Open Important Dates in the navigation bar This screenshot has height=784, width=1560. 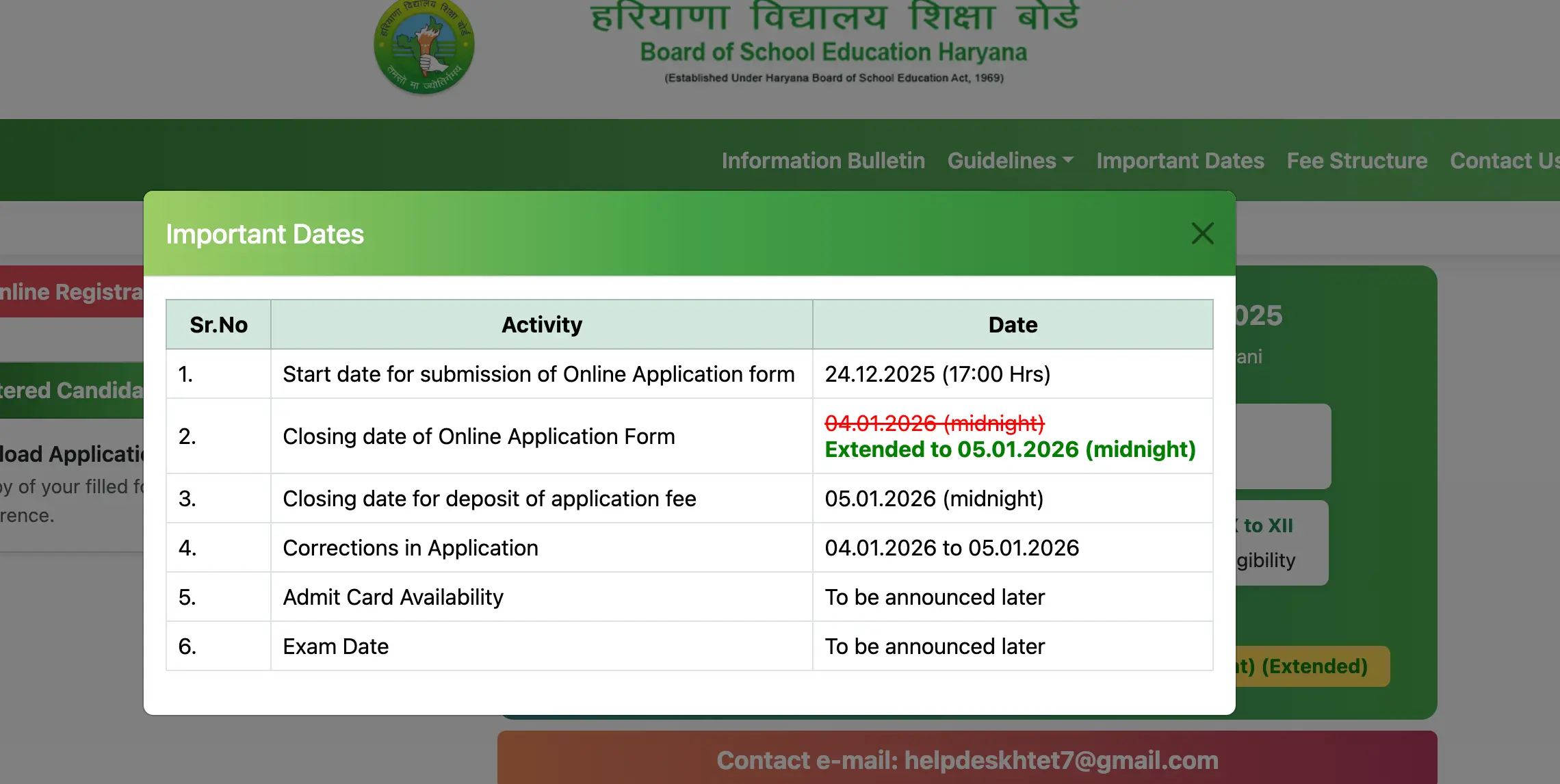(x=1180, y=161)
